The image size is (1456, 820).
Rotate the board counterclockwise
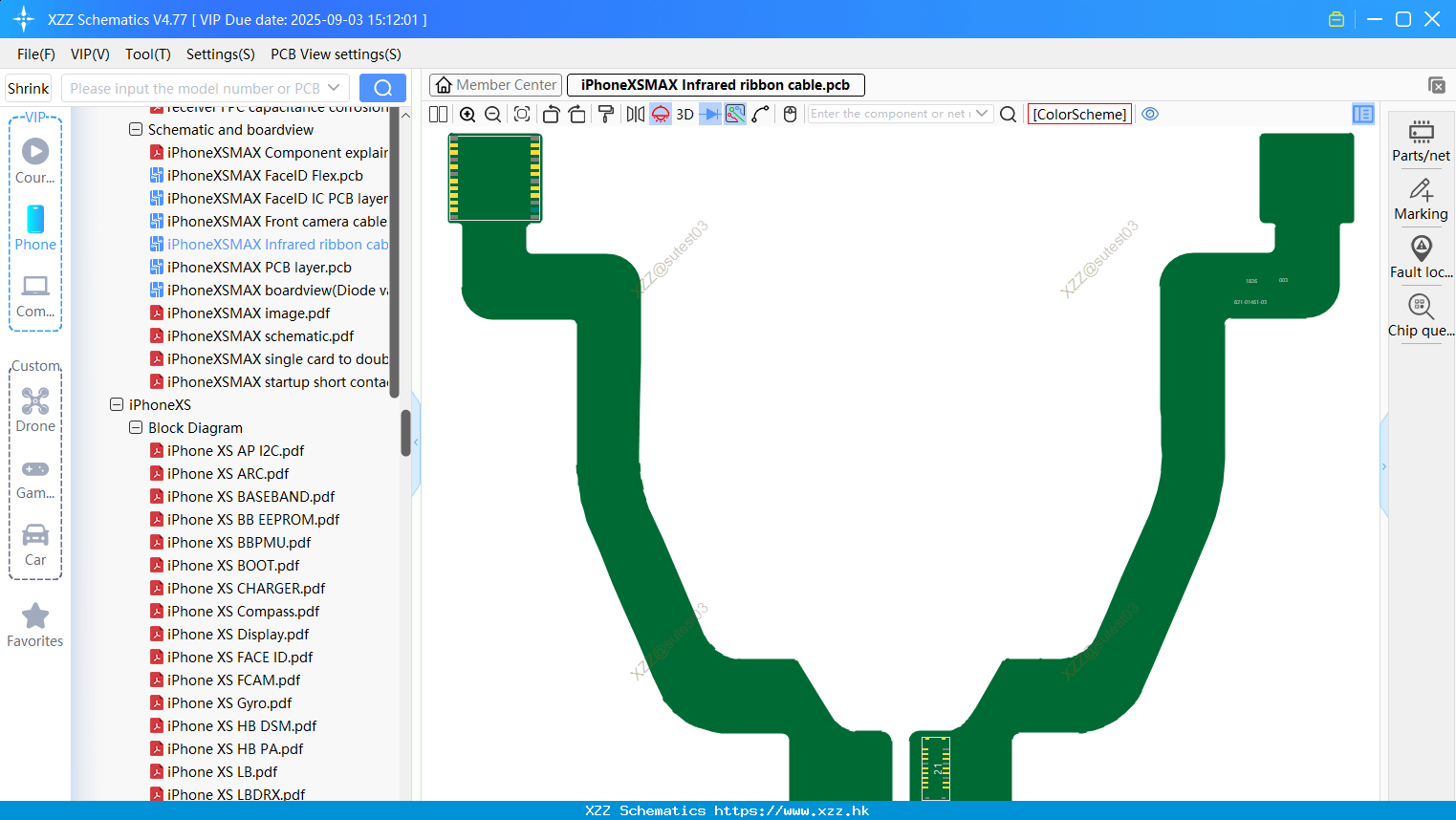click(x=551, y=114)
